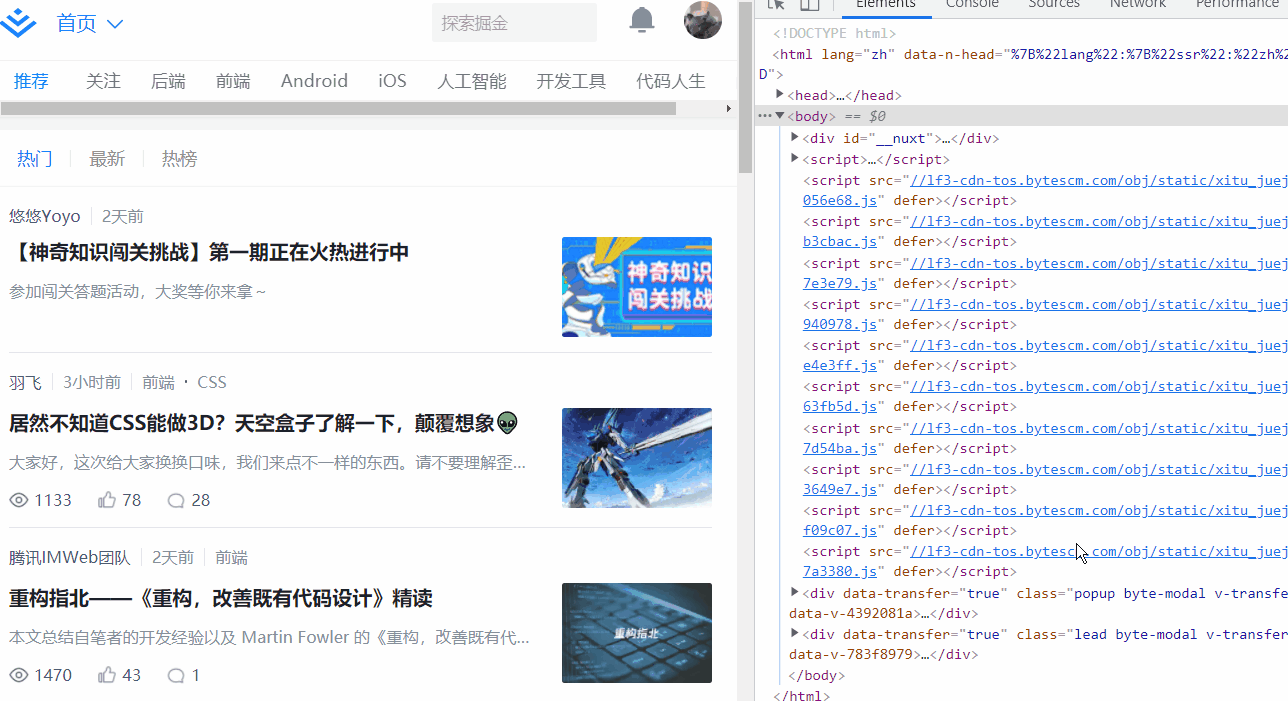Expand the lead byte-modal div node
The height and width of the screenshot is (701, 1288).
pos(795,633)
